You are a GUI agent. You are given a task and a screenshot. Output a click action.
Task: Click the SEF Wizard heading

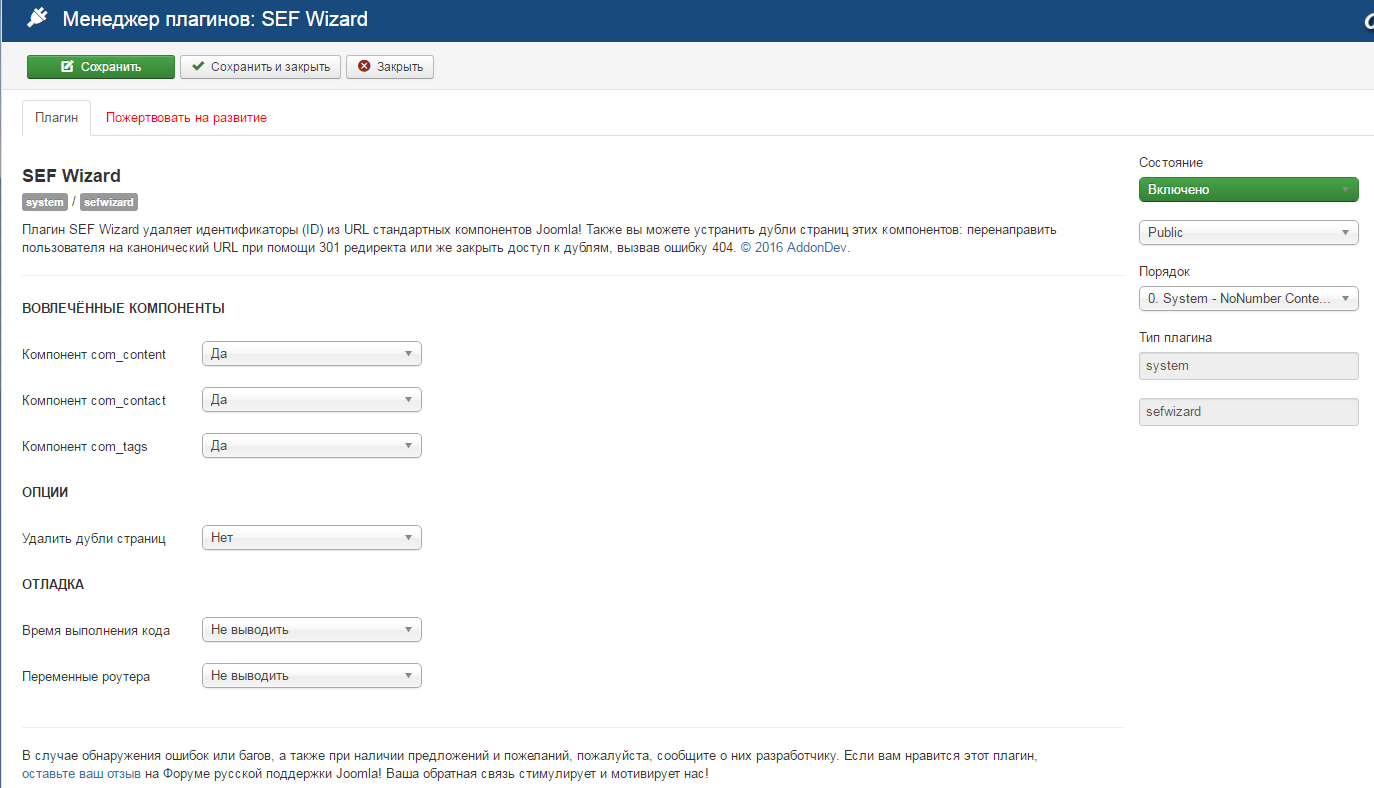coord(71,176)
